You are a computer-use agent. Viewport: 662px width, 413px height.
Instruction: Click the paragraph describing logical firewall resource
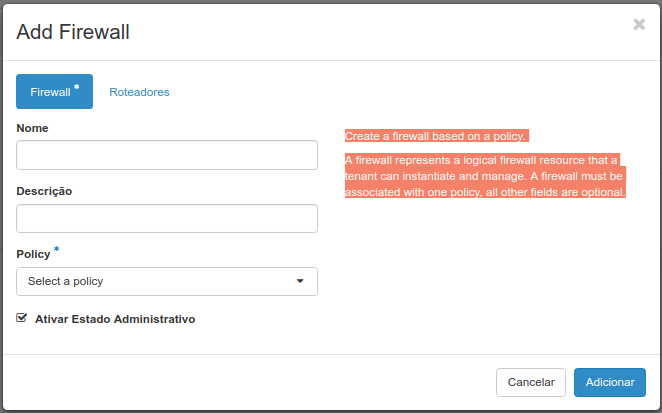click(x=485, y=176)
